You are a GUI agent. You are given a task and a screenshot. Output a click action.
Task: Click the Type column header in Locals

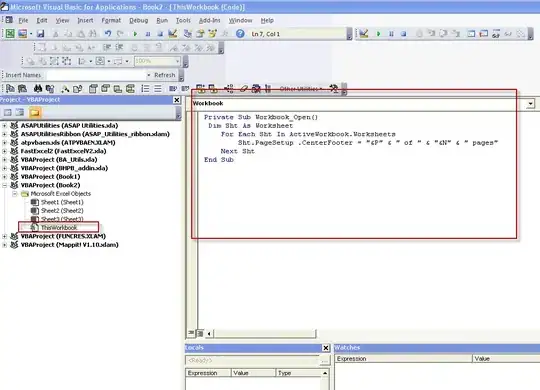299,373
